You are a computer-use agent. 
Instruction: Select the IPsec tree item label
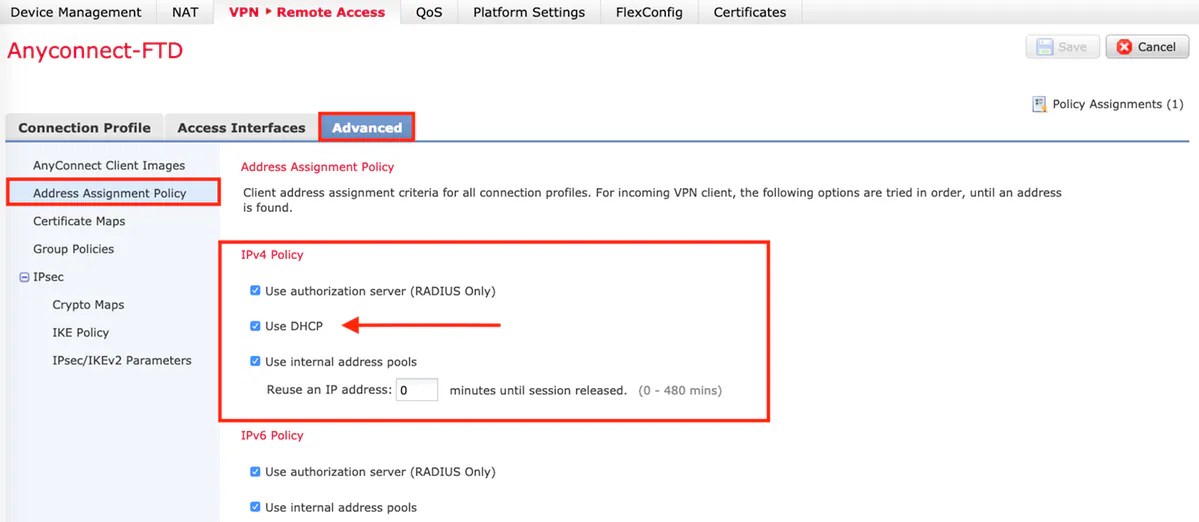tap(48, 277)
